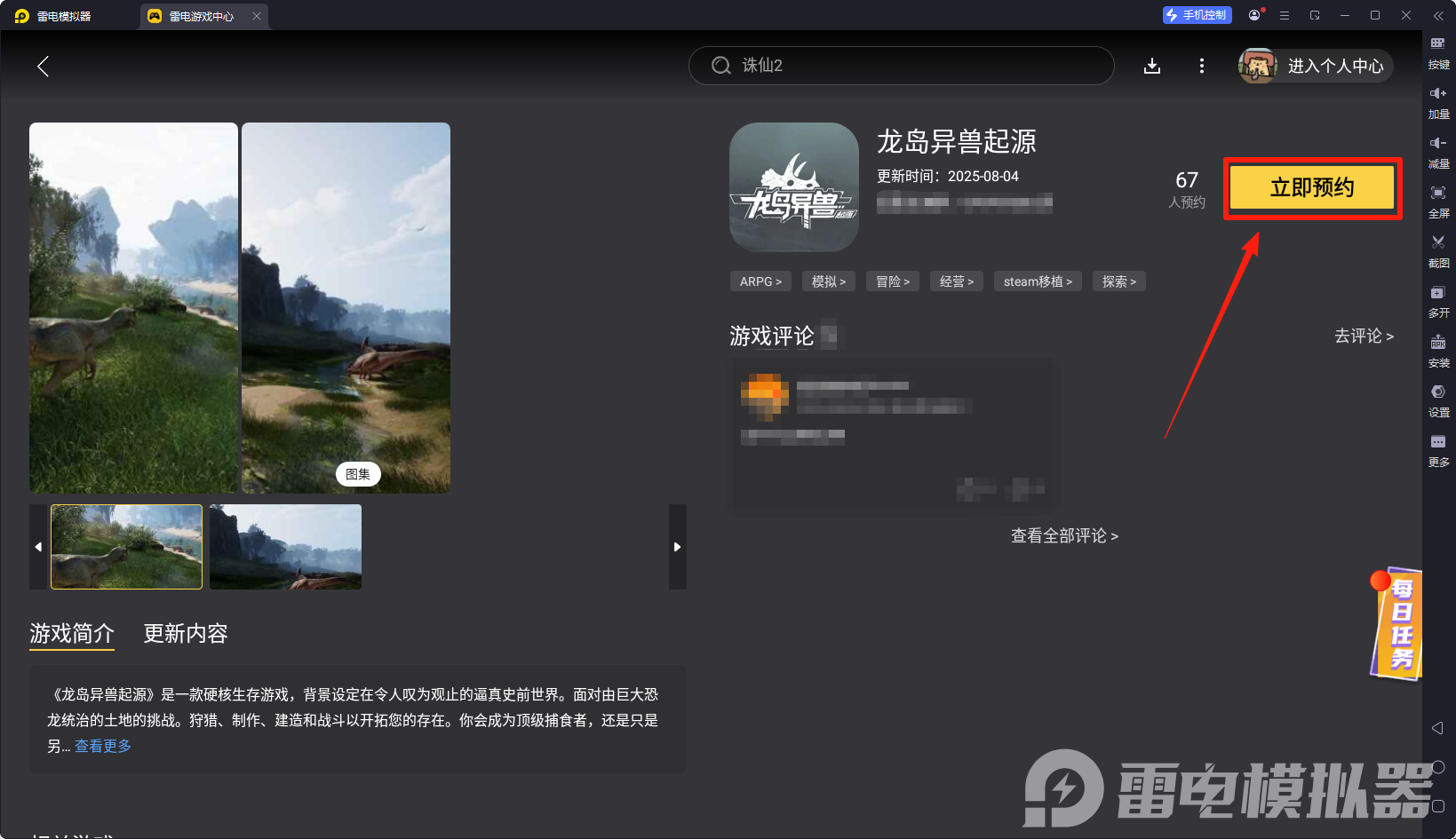Image resolution: width=1456 pixels, height=839 pixels.
Task: Open emulator settings via the 设置 icon
Action: (1439, 400)
